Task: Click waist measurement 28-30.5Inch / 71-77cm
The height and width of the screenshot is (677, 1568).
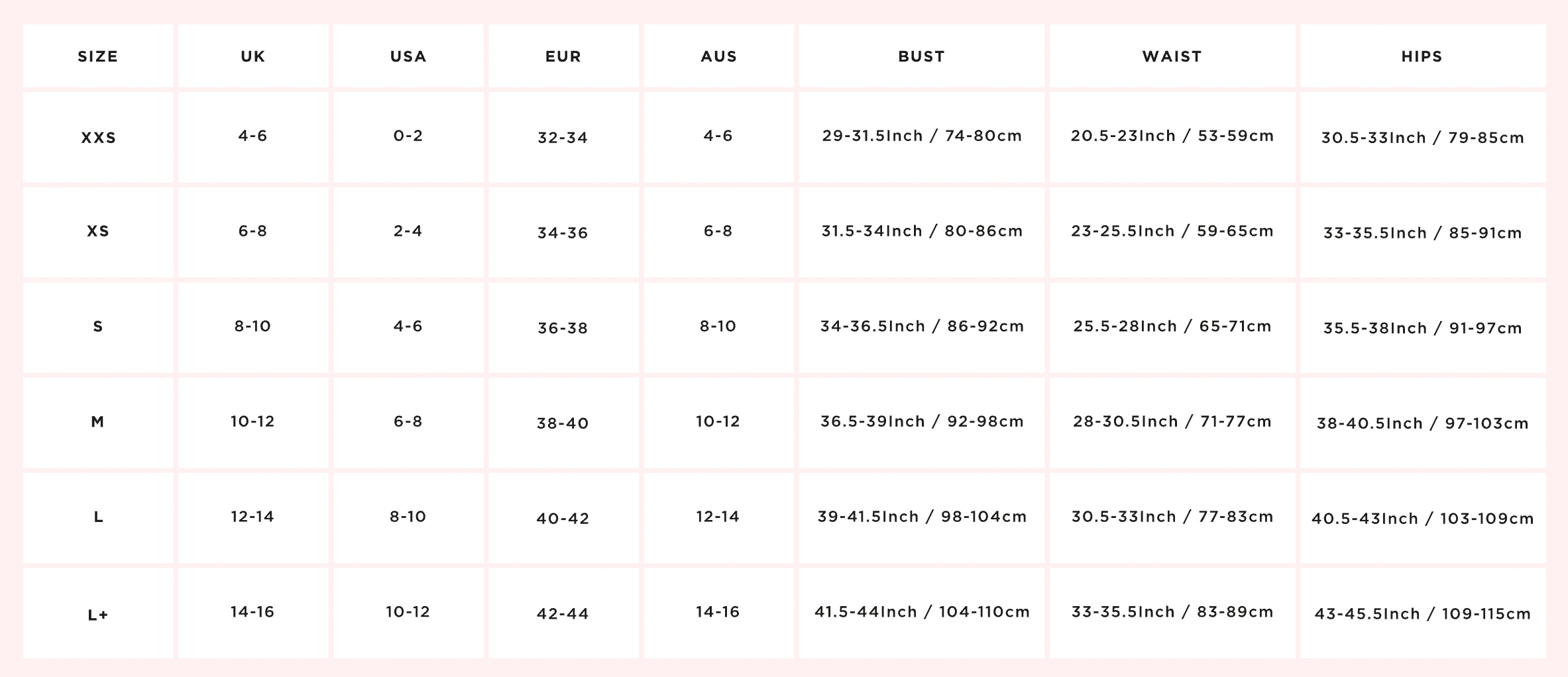Action: pyautogui.click(x=1172, y=421)
